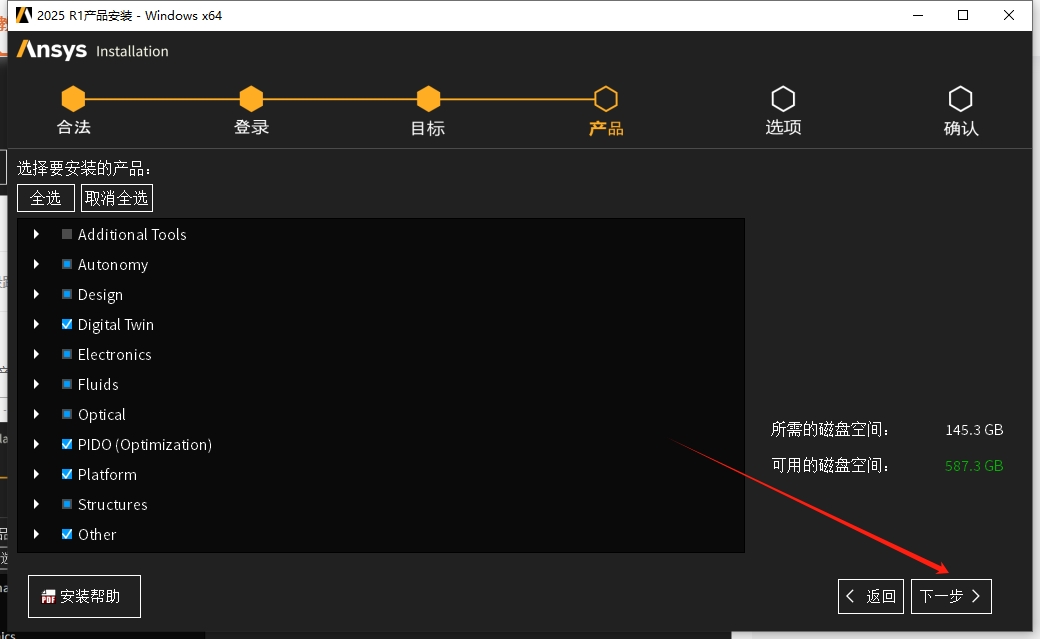This screenshot has height=639, width=1040.
Task: Click the 产品 step hexagon icon
Action: click(x=606, y=99)
